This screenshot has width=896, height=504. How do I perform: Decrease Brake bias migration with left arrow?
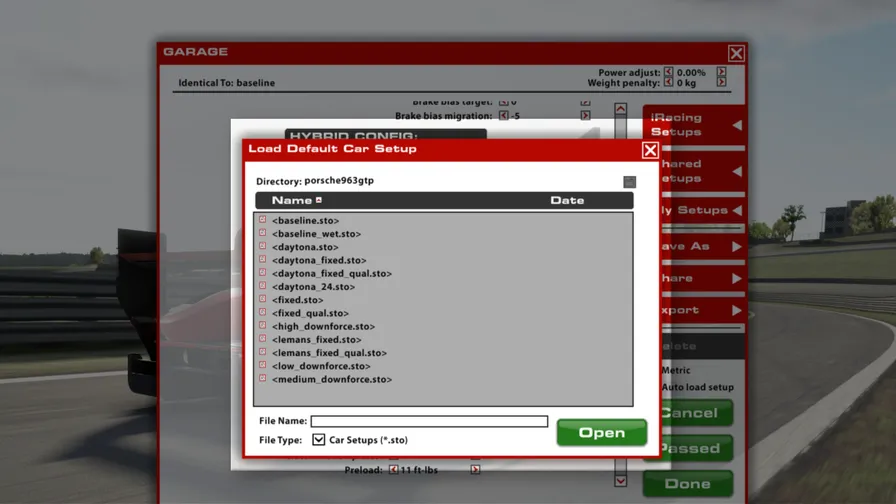click(x=503, y=115)
